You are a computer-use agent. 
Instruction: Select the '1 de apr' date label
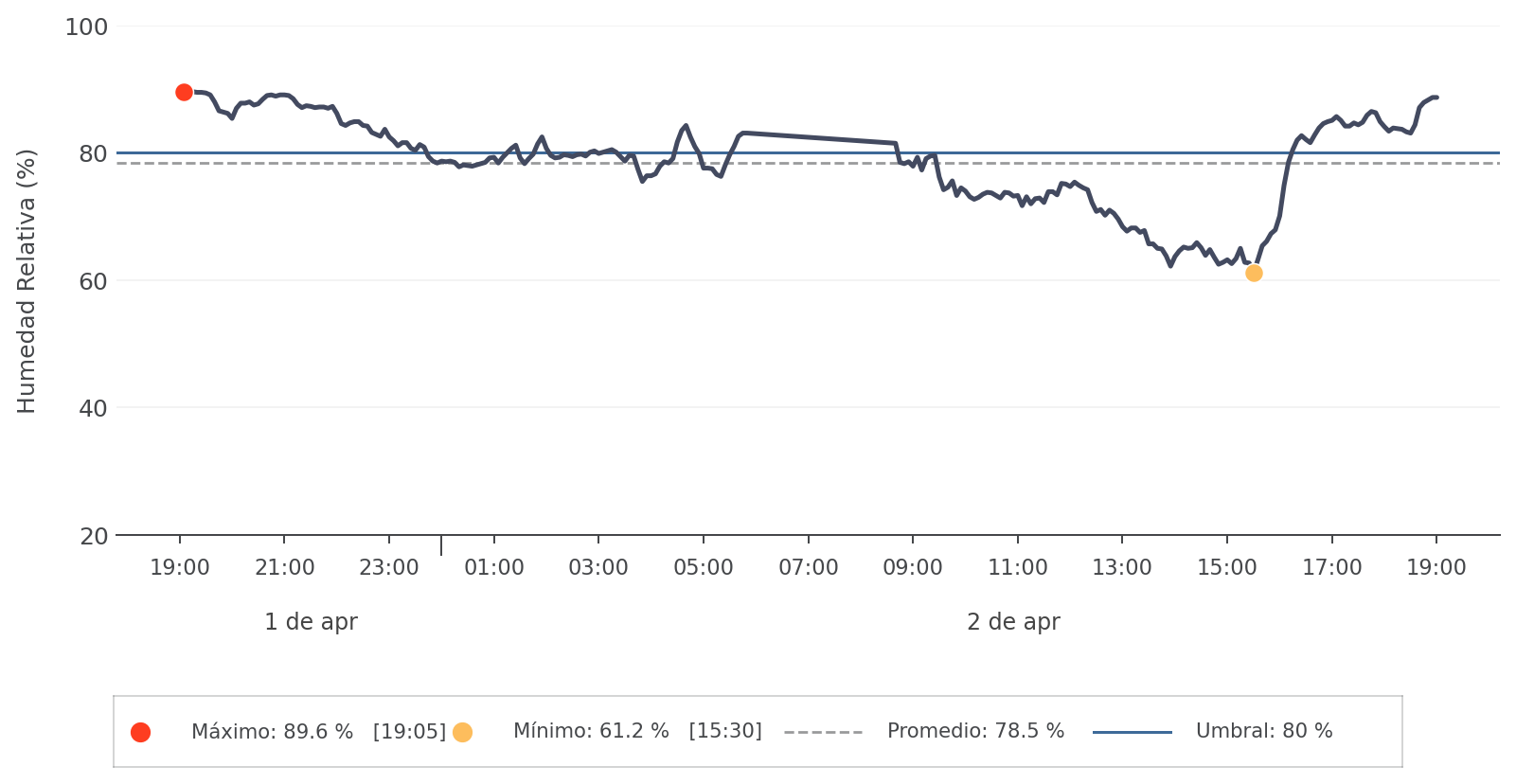pos(311,622)
